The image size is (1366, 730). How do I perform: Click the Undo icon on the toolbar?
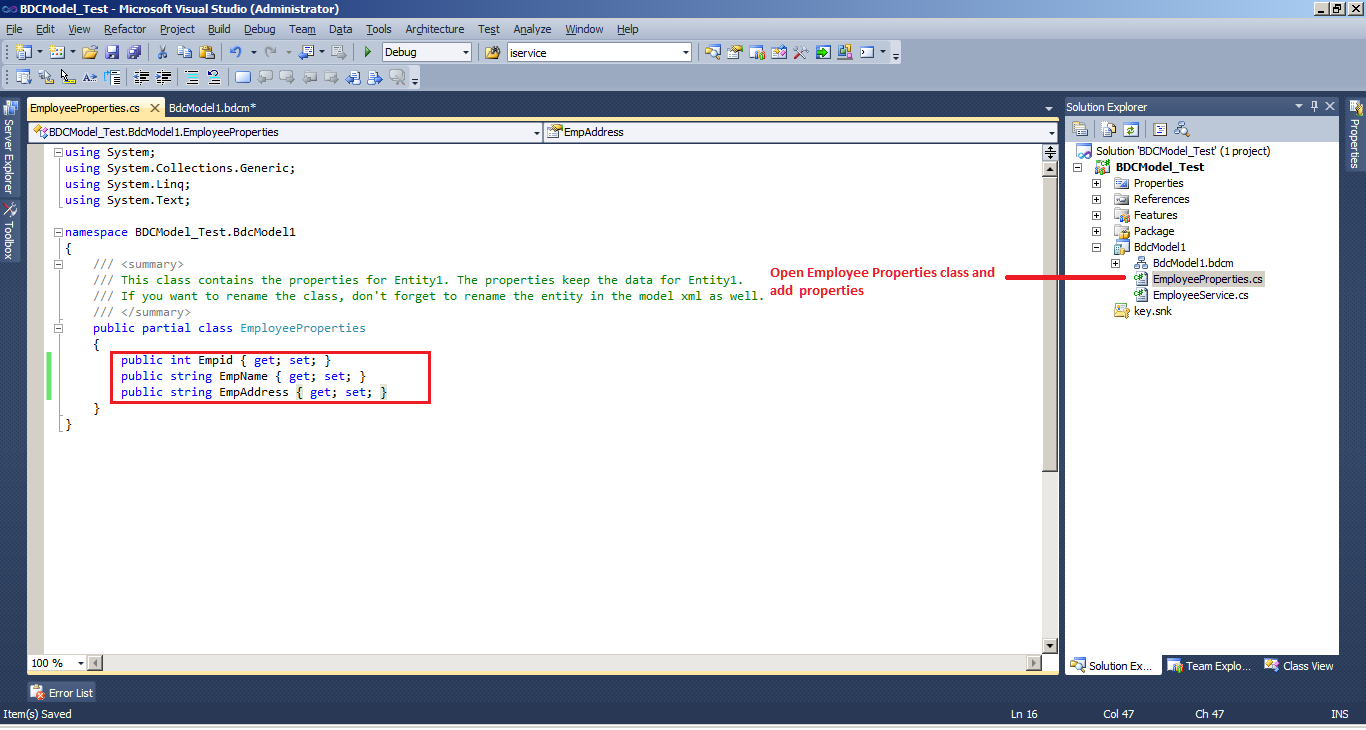pos(236,52)
